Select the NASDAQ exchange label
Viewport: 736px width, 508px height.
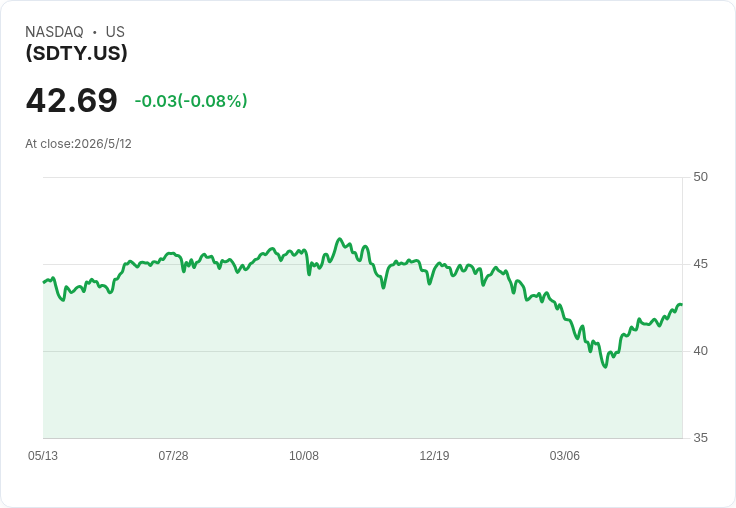[x=54, y=32]
